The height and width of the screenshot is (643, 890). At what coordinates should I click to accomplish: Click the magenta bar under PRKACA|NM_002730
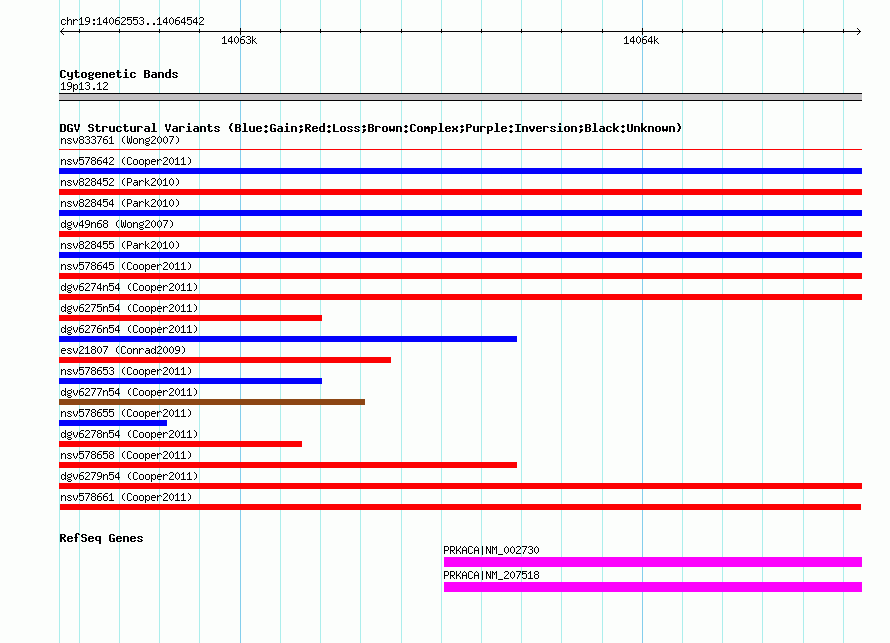tap(653, 562)
